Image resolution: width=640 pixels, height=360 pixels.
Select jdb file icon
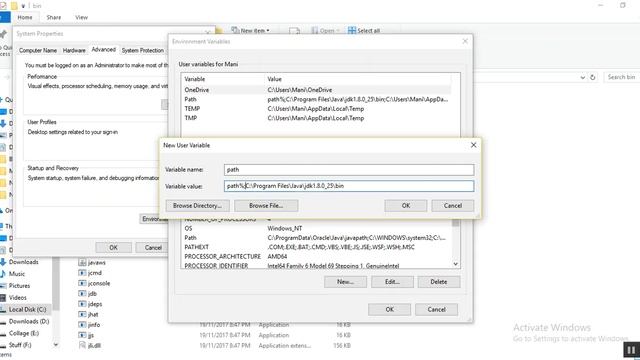coord(82,293)
